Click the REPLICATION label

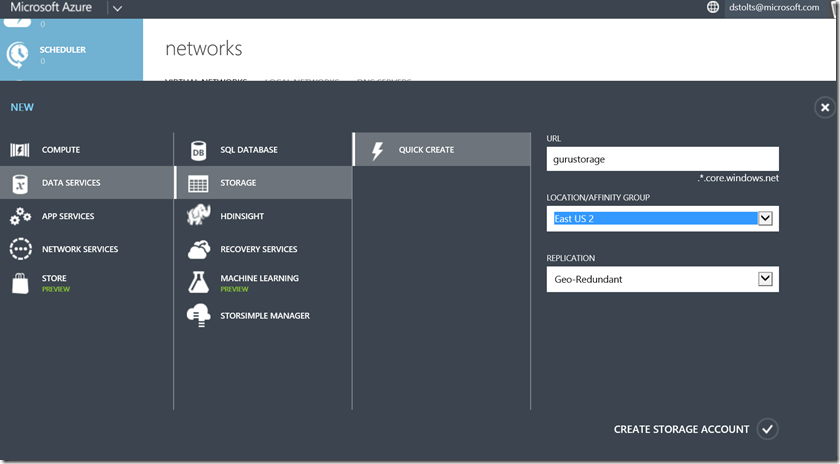[571, 258]
